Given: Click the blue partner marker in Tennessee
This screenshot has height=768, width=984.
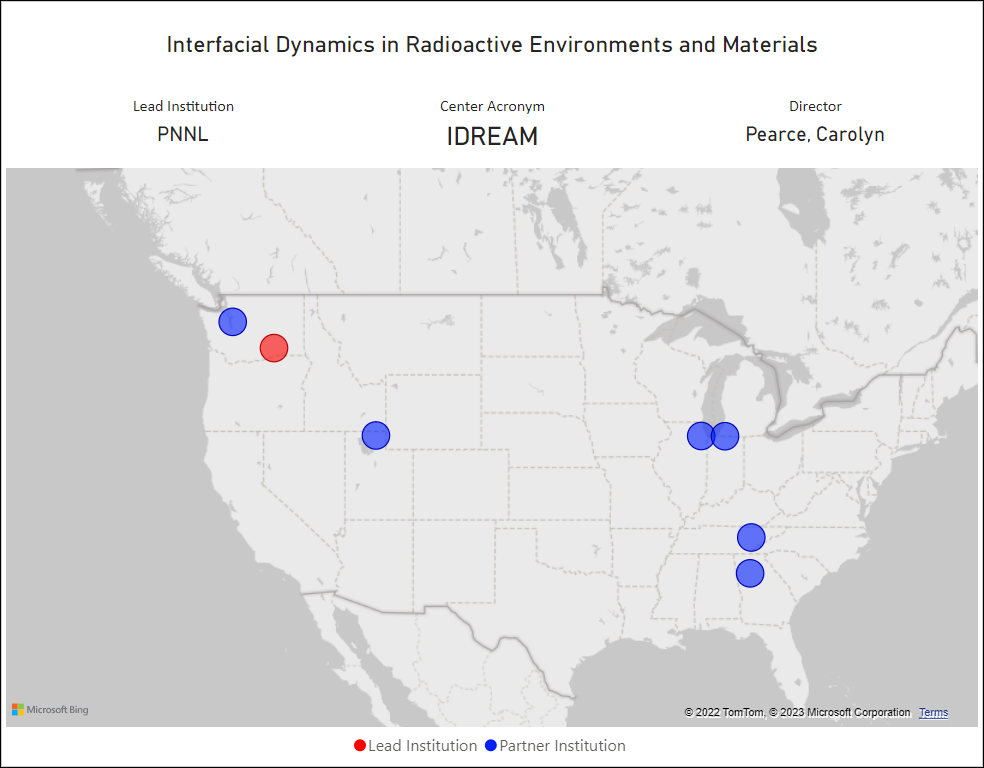Looking at the screenshot, I should pos(751,537).
